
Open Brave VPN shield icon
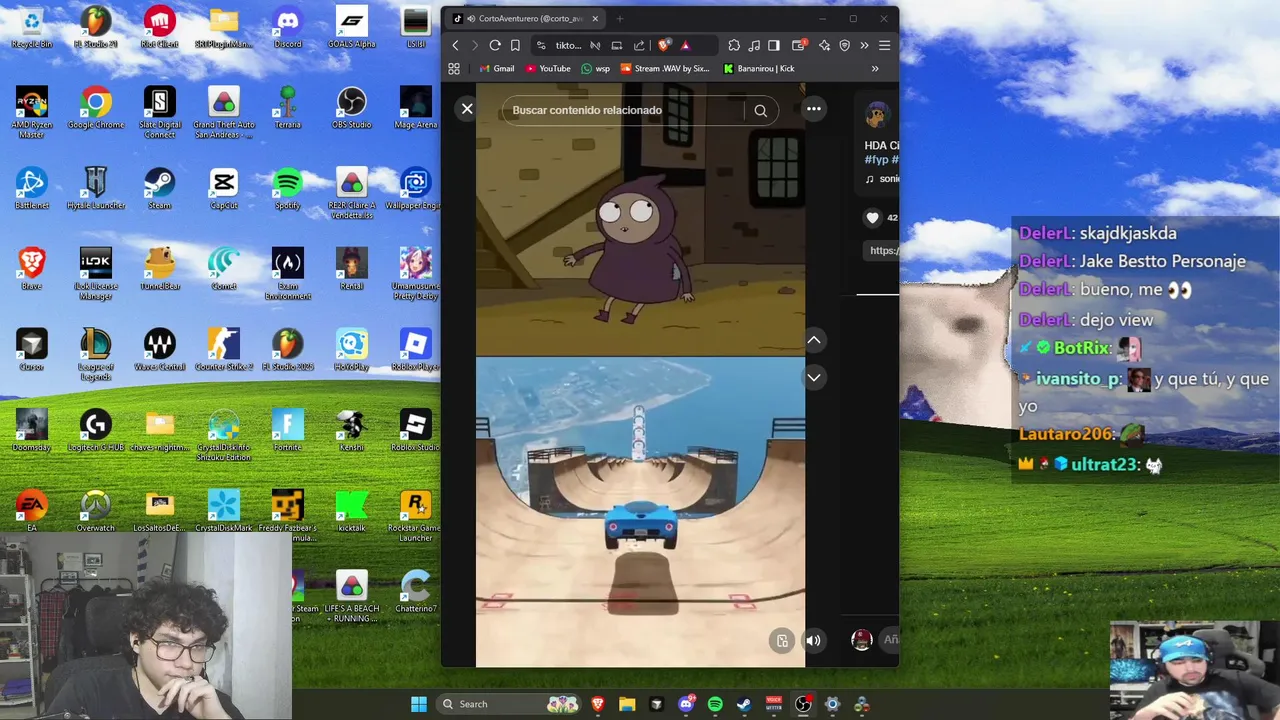844,45
